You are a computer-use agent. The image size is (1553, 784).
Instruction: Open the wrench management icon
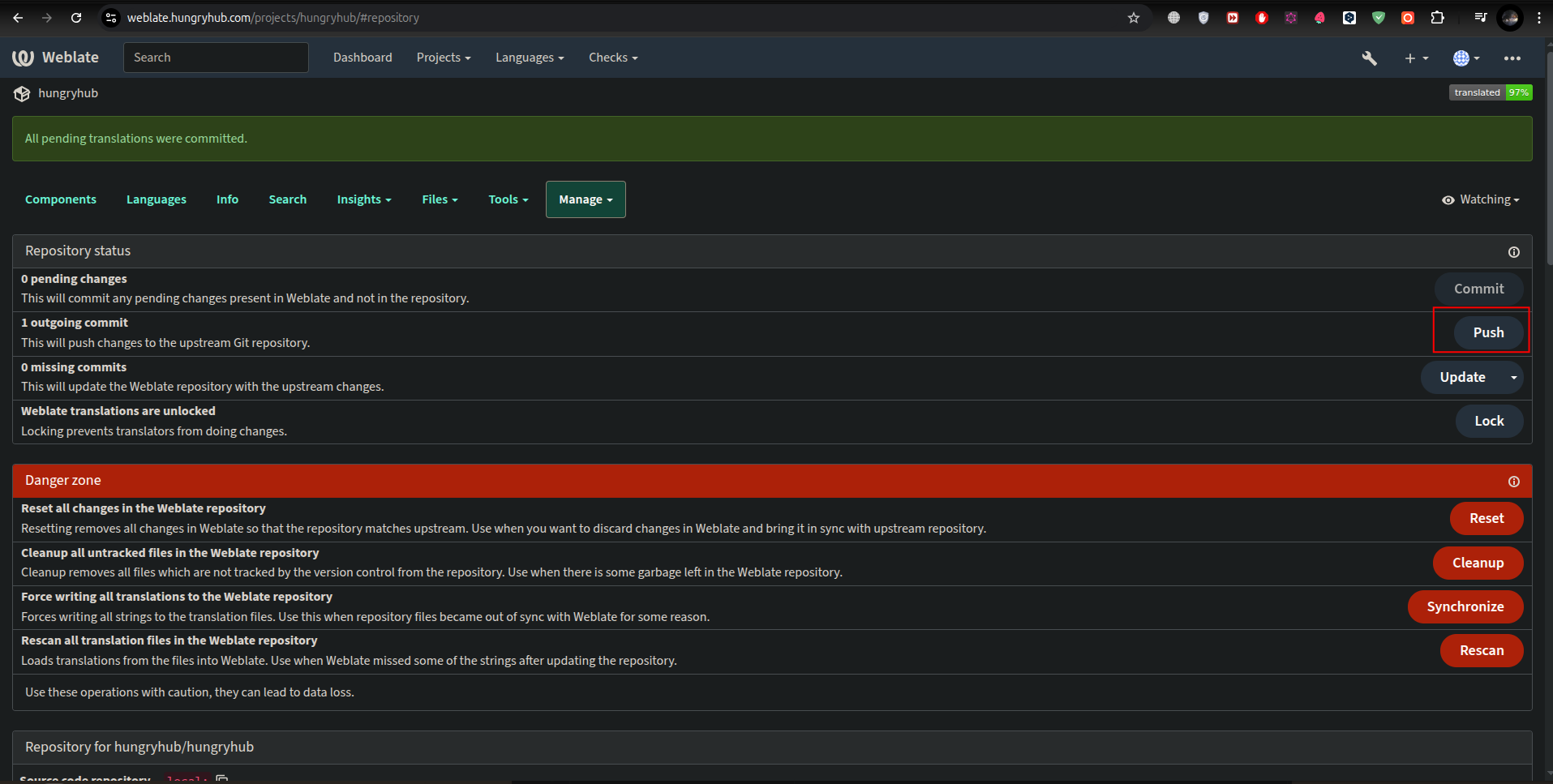click(x=1369, y=58)
